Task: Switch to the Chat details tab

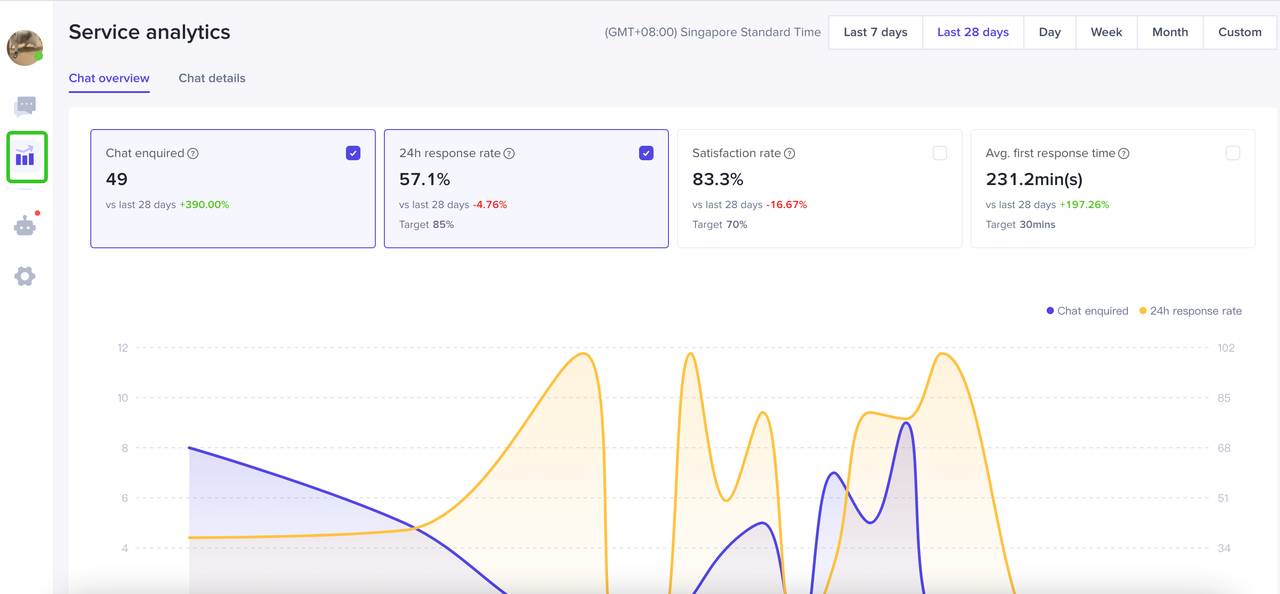Action: (212, 78)
